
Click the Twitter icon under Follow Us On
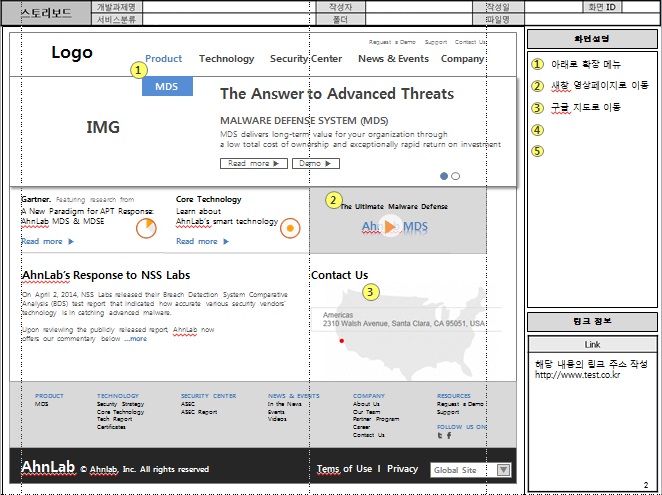coord(440,435)
